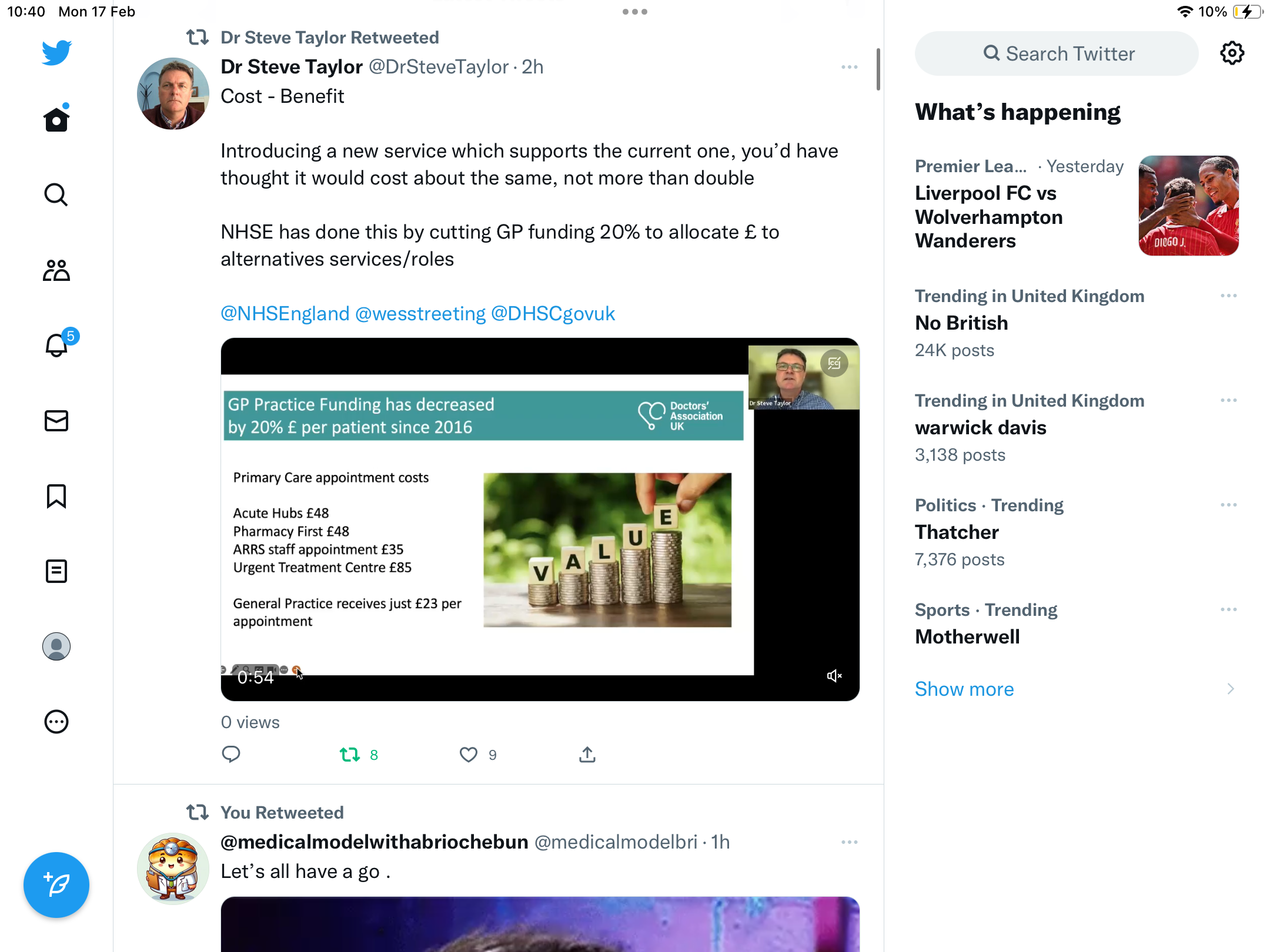Open the @wesstreeting mention
Viewport: 1270px width, 952px height.
click(420, 313)
